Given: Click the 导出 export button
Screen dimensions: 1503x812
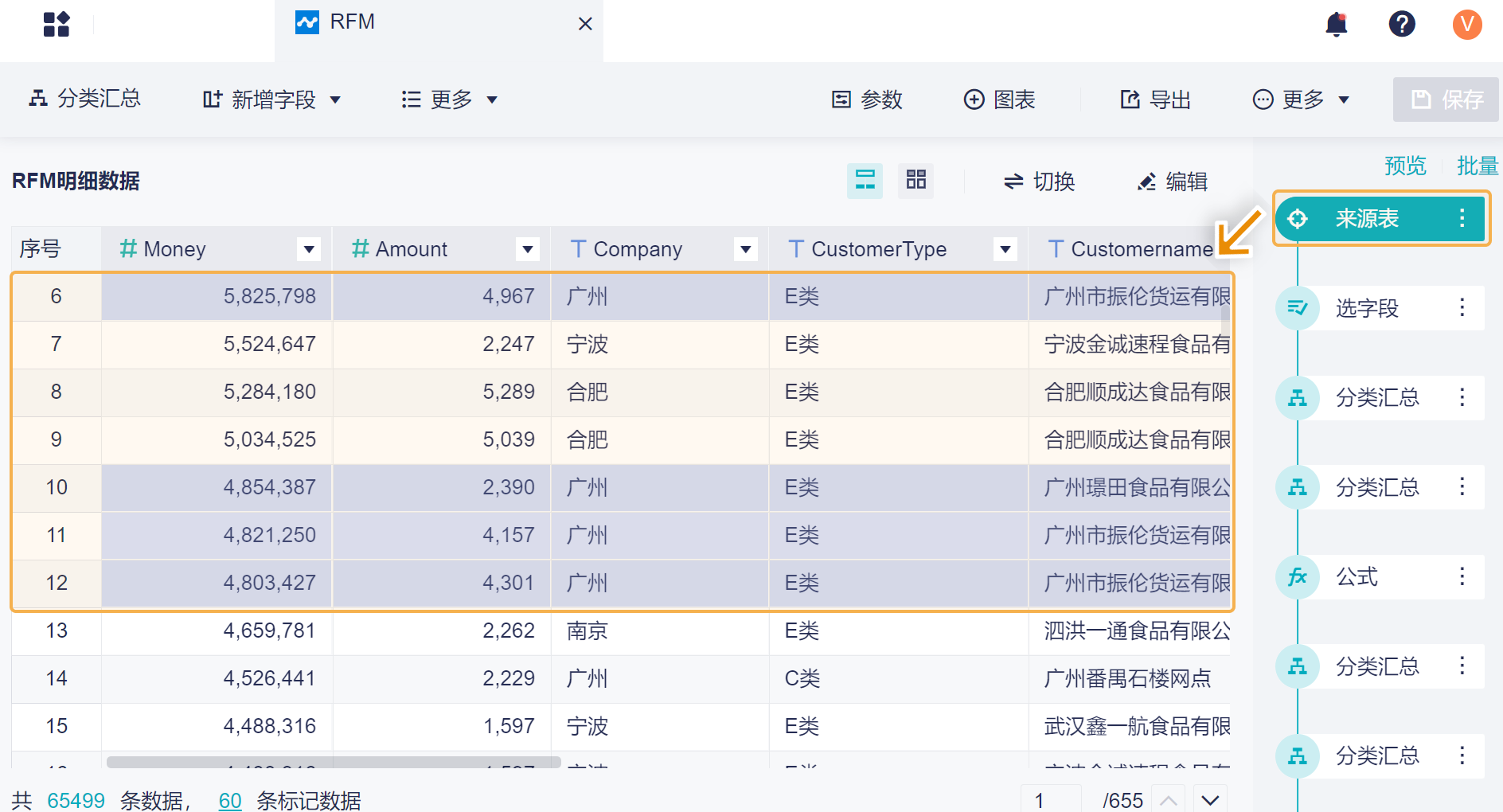Looking at the screenshot, I should 1155,100.
